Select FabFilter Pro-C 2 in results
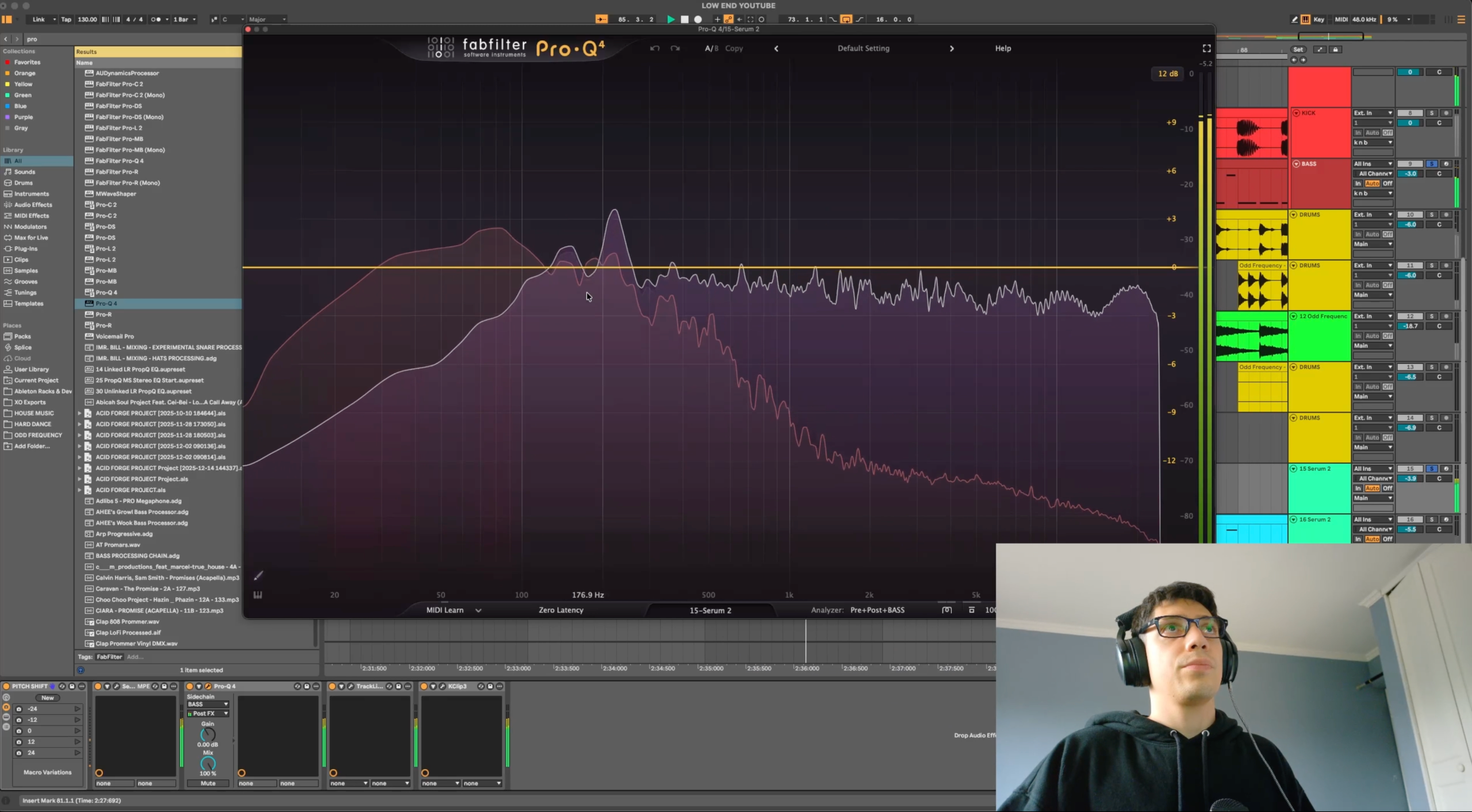Image resolution: width=1472 pixels, height=812 pixels. [x=159, y=84]
